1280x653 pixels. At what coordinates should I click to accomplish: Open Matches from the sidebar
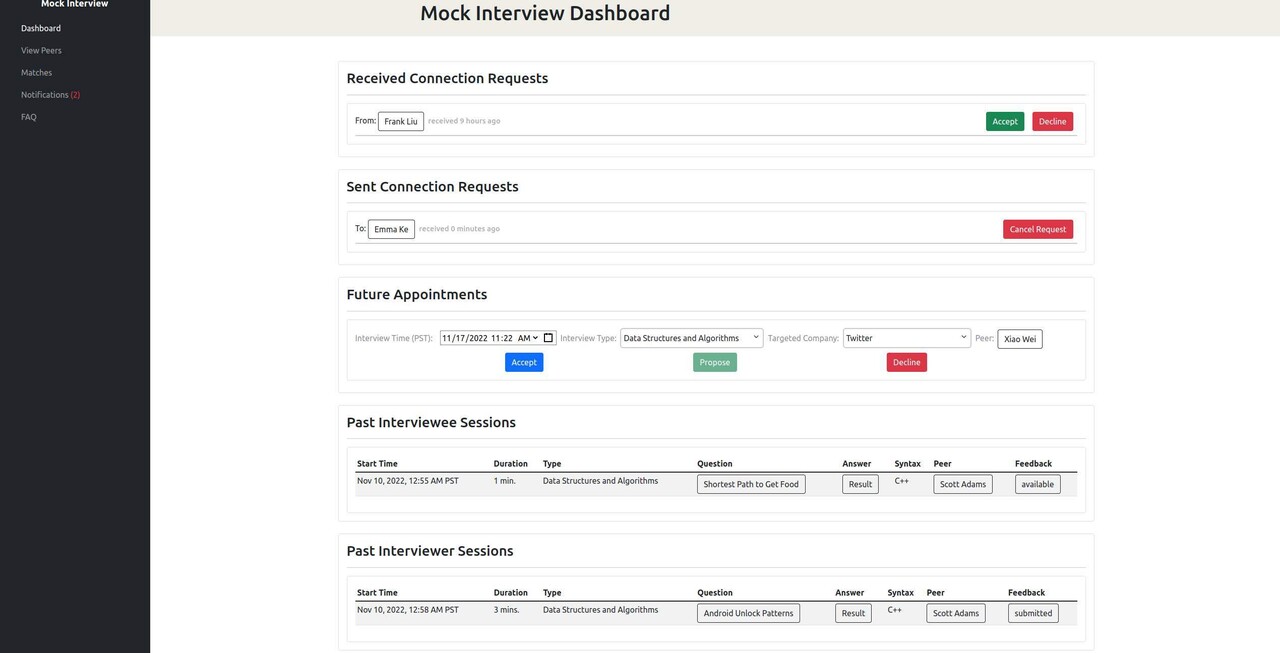(x=36, y=71)
